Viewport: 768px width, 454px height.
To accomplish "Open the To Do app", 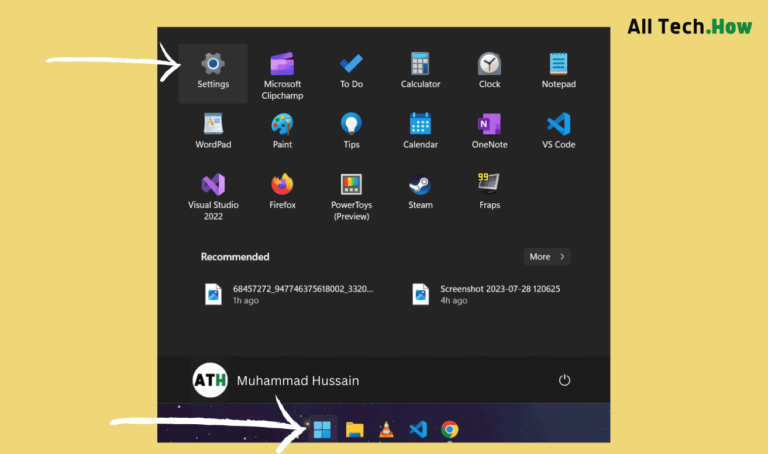I will pyautogui.click(x=351, y=71).
